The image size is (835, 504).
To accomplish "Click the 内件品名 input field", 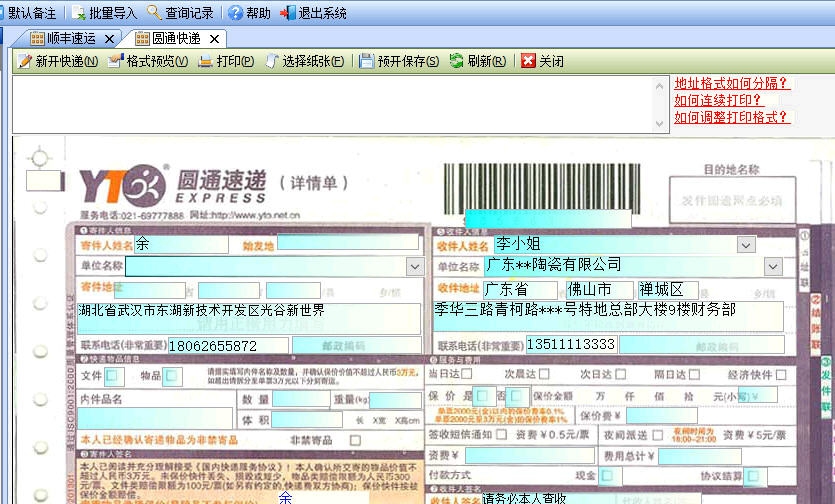I will click(155, 418).
